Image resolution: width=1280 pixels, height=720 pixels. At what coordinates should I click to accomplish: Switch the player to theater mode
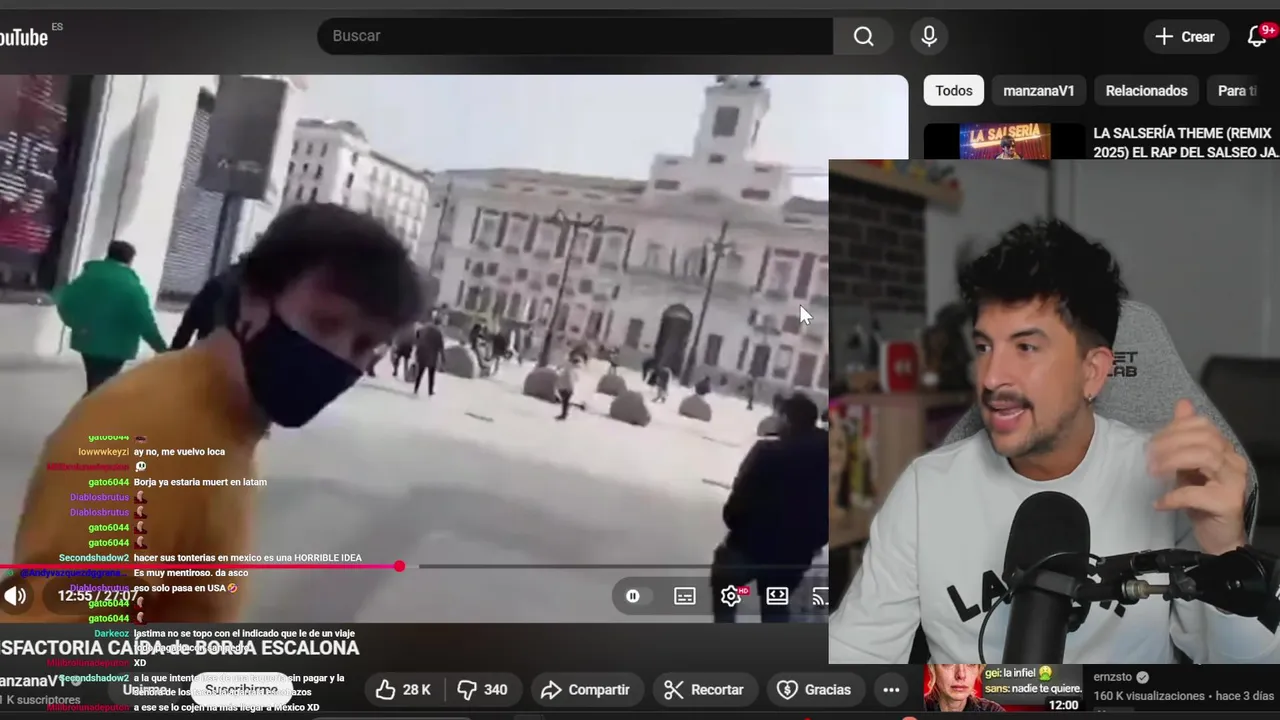point(777,596)
